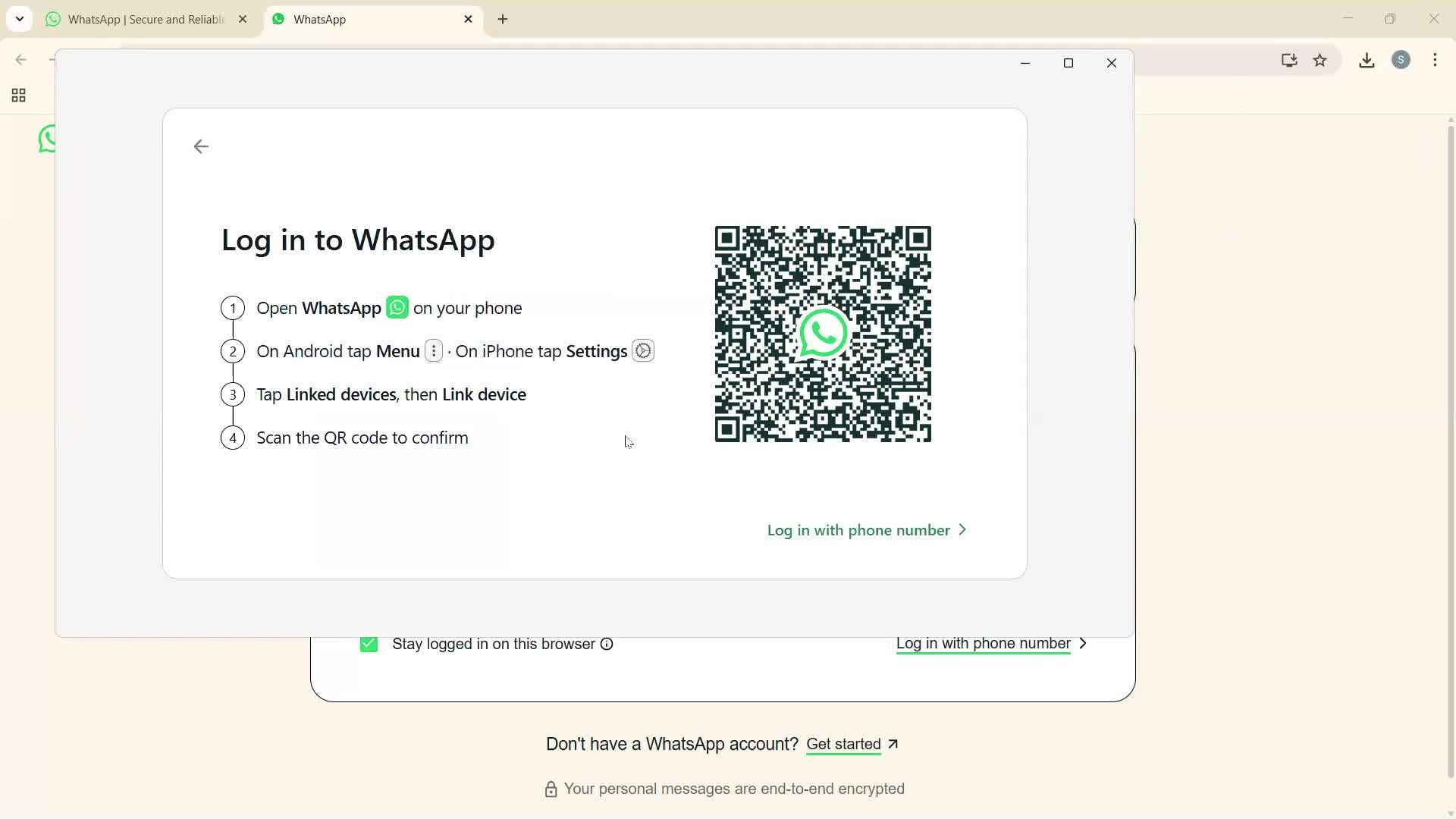
Task: Uncheck Stay logged in on this browser
Action: 369,644
